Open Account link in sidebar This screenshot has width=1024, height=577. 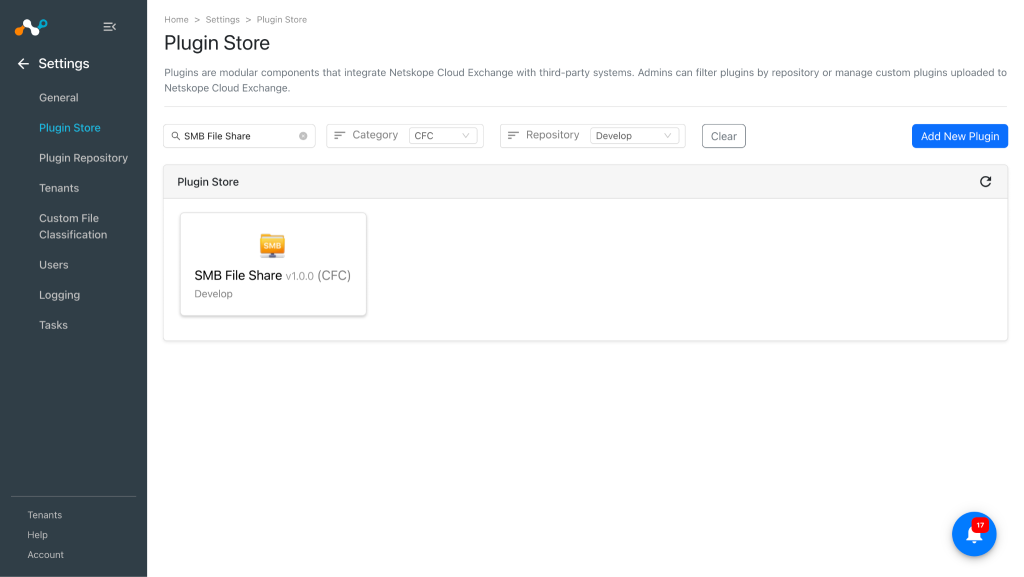(46, 555)
